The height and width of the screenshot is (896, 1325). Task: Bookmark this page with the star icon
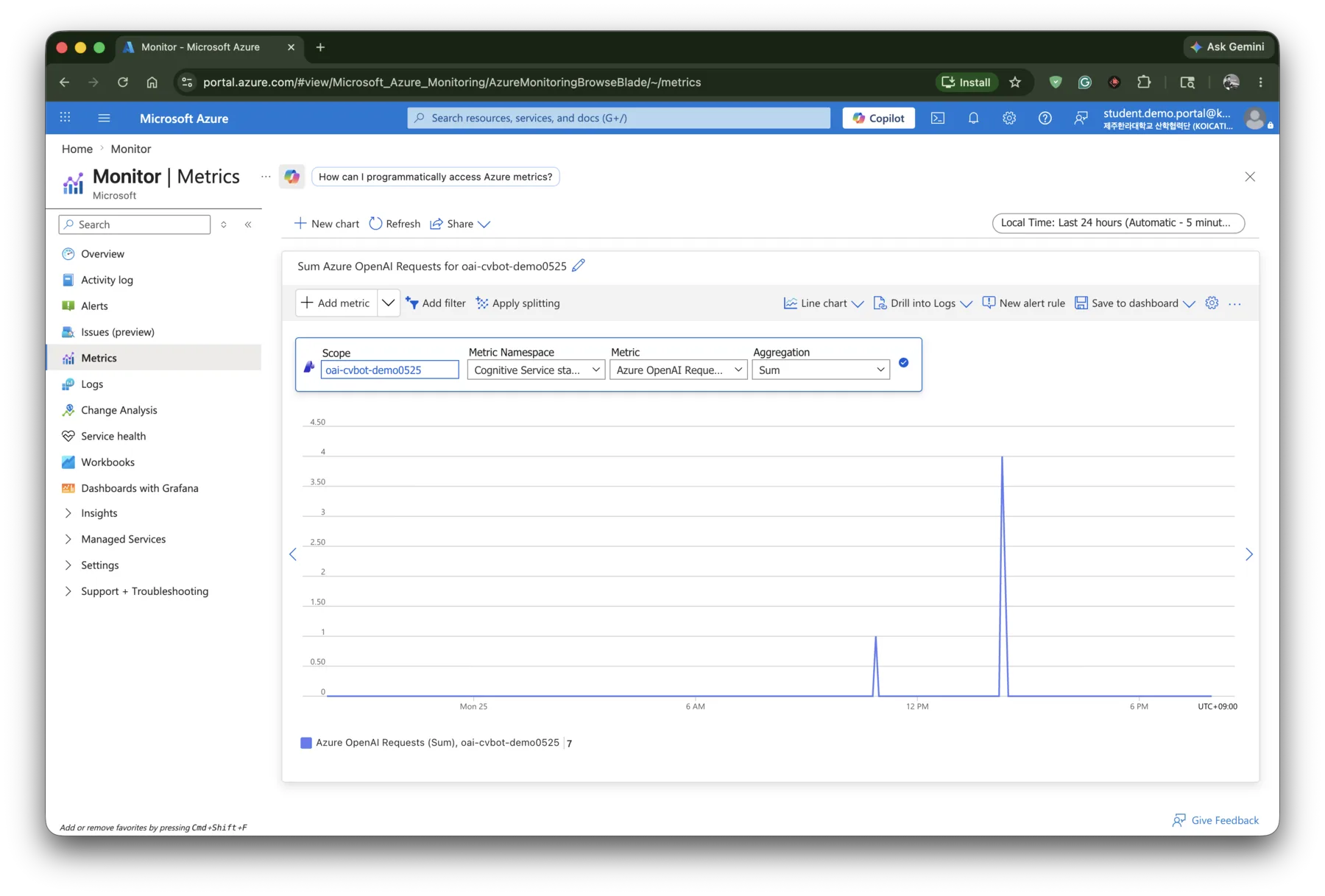tap(1015, 82)
